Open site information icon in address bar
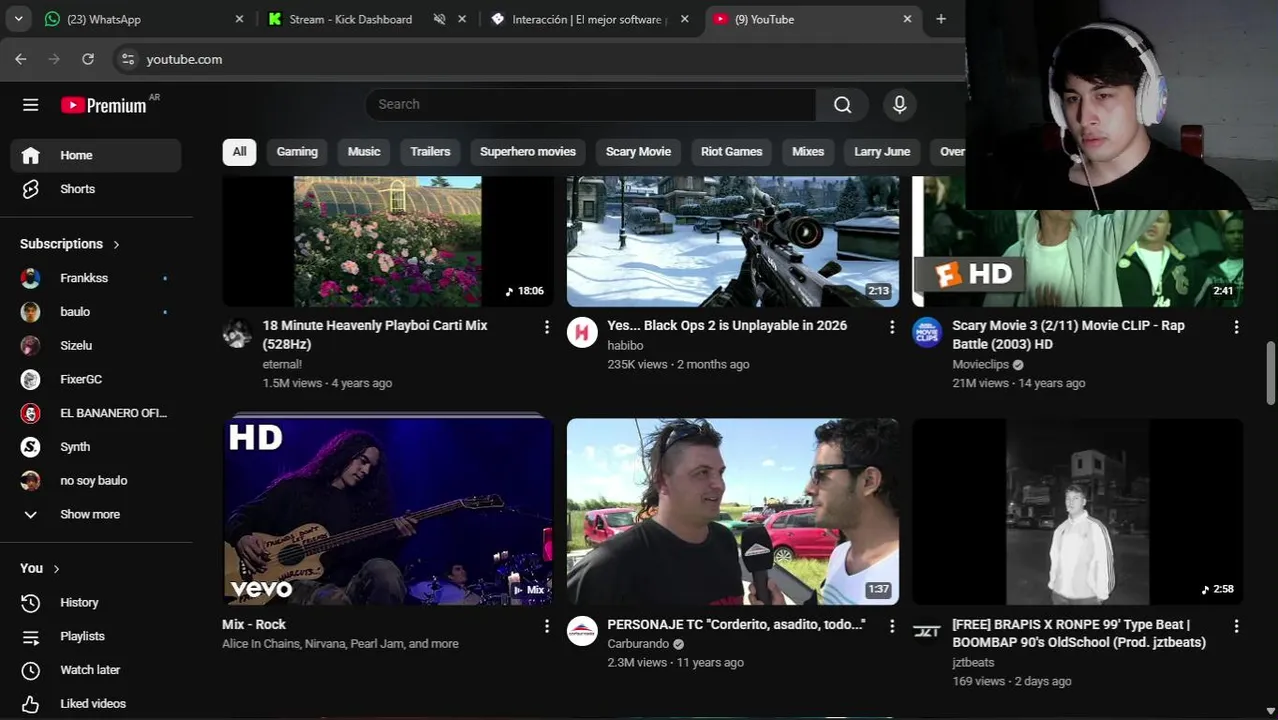Viewport: 1278px width, 720px height. coord(127,59)
